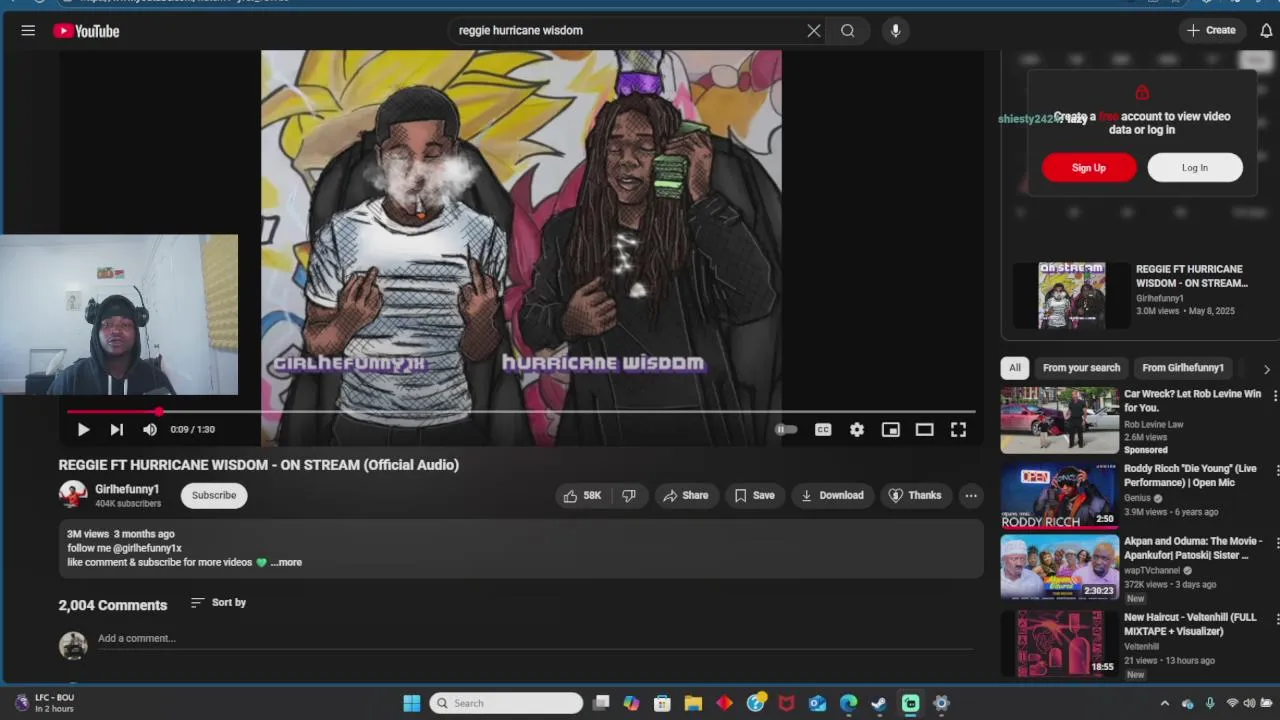This screenshot has height=720, width=1280.
Task: Open LFC - BOU widget on taskbar
Action: 44,703
